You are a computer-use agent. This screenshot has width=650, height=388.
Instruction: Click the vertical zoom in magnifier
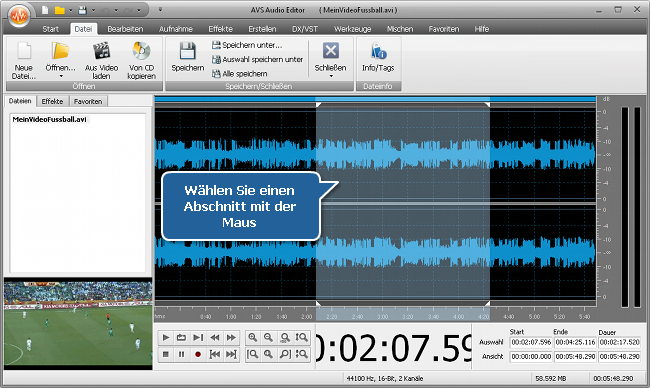coord(301,337)
